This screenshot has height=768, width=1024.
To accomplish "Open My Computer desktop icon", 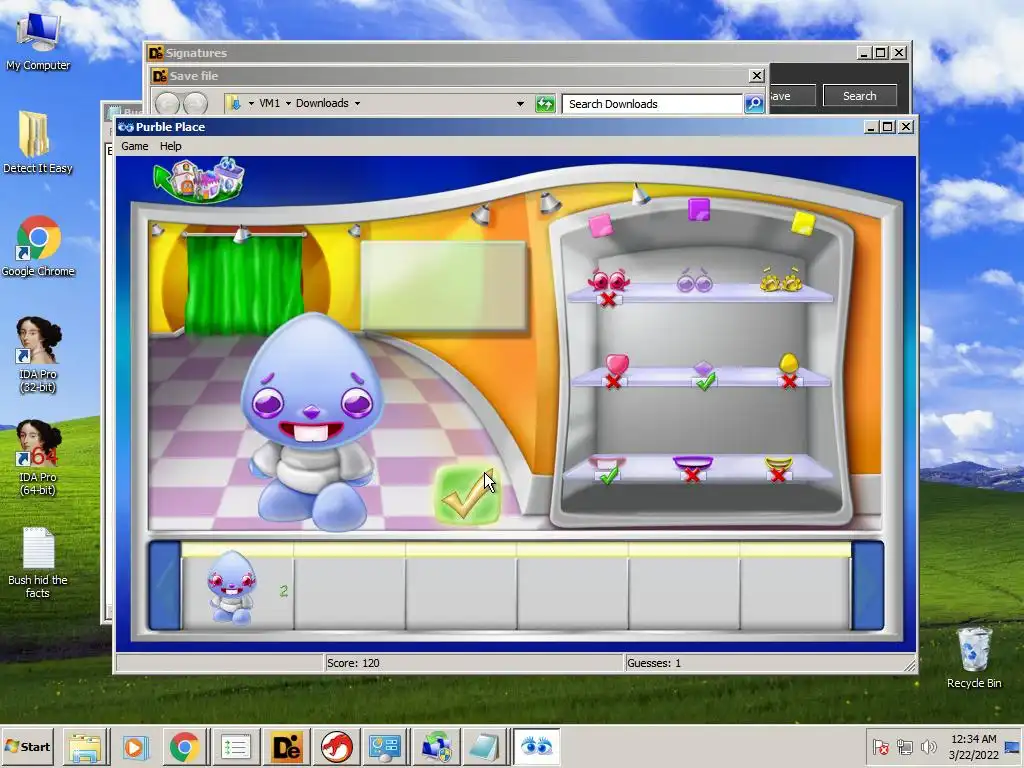I will (38, 42).
